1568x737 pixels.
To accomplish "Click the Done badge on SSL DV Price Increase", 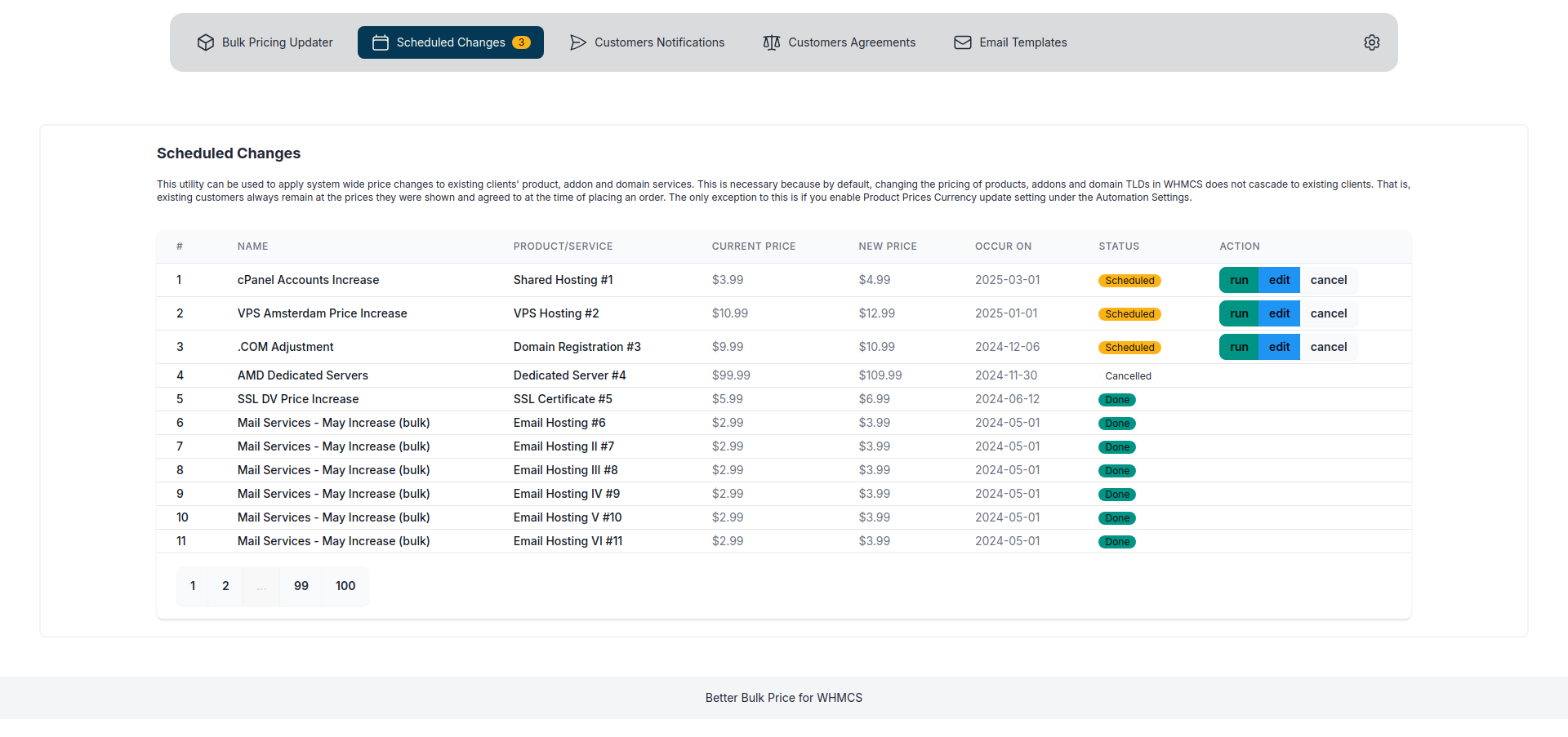I will [x=1117, y=399].
